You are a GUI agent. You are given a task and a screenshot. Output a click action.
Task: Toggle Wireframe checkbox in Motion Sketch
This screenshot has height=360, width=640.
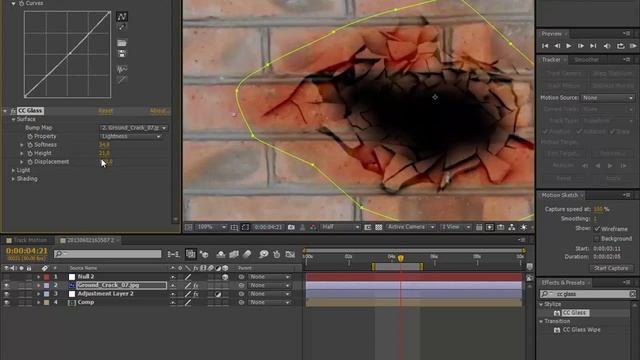click(x=597, y=229)
